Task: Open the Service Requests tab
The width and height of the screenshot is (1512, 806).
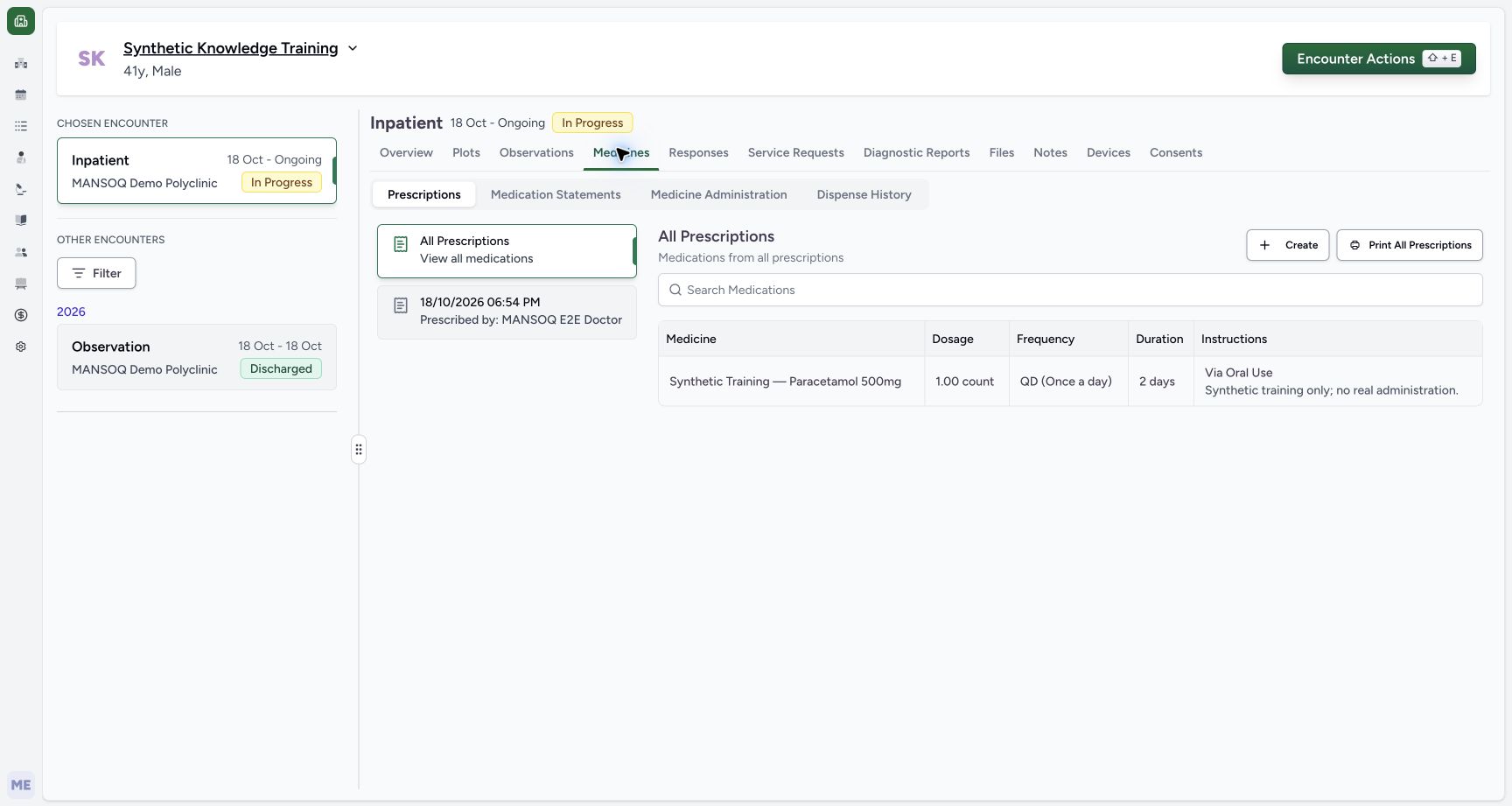Action: point(796,152)
